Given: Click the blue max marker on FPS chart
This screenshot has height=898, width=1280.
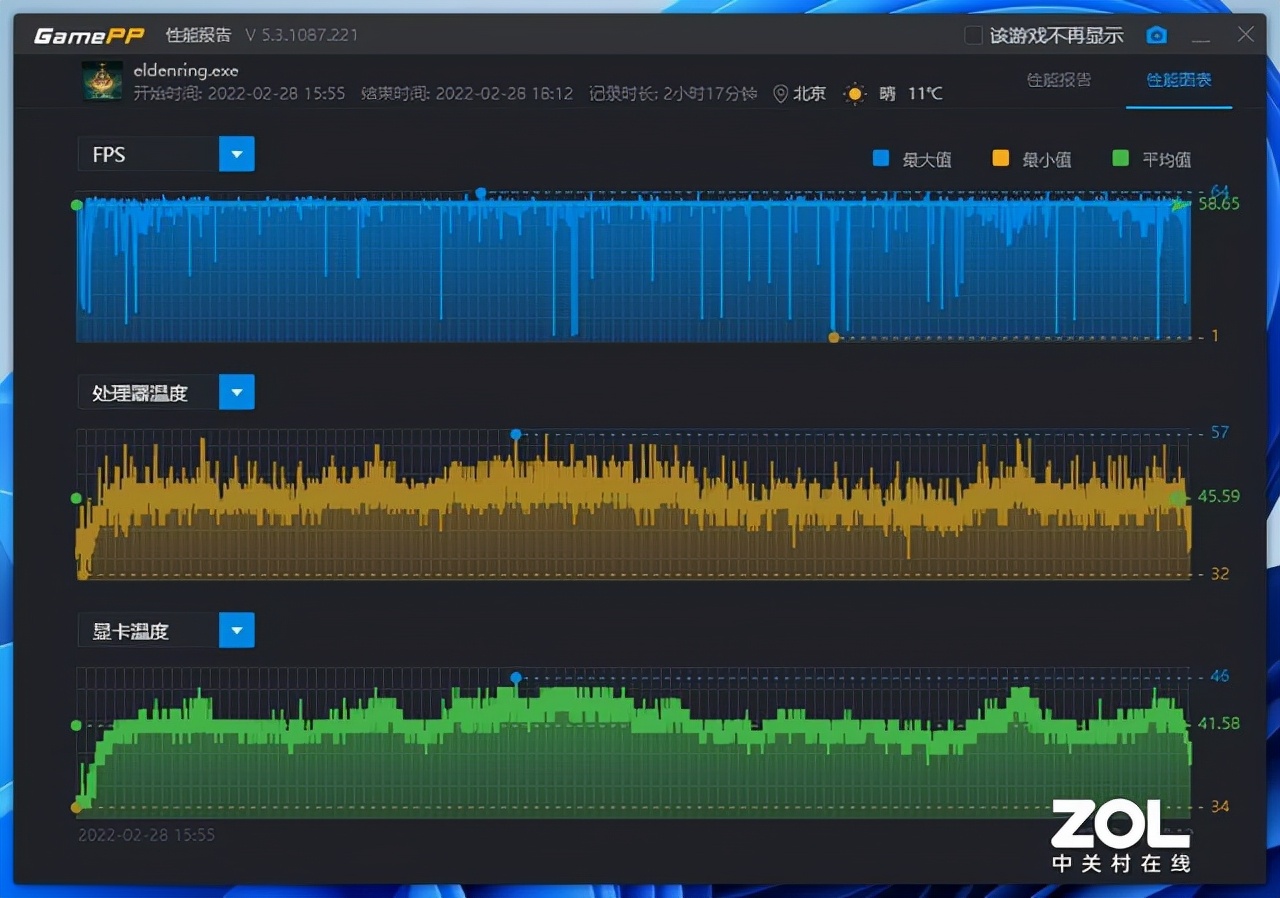Looking at the screenshot, I should pyautogui.click(x=481, y=192).
